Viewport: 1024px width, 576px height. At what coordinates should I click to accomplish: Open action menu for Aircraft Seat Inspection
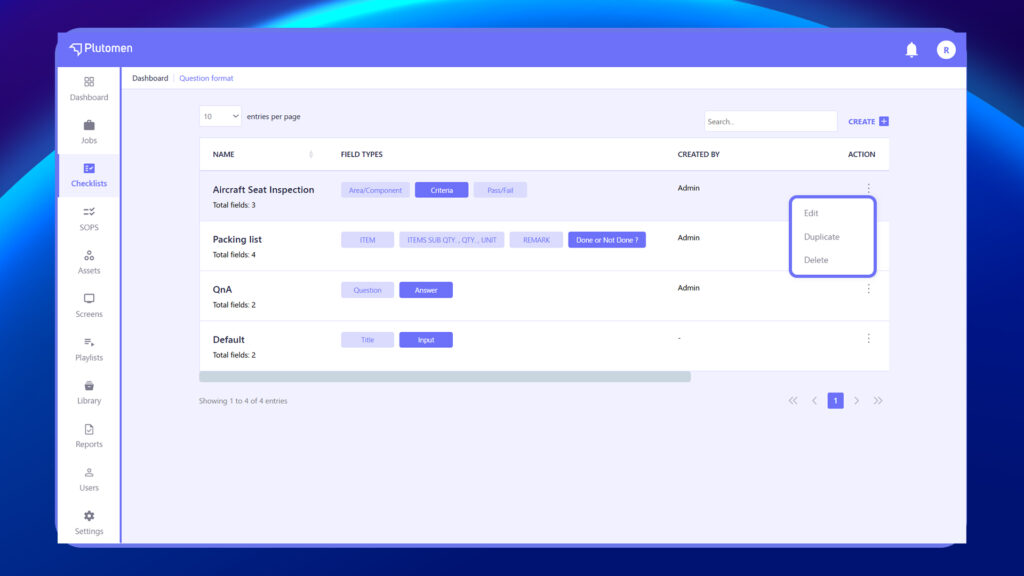(869, 188)
